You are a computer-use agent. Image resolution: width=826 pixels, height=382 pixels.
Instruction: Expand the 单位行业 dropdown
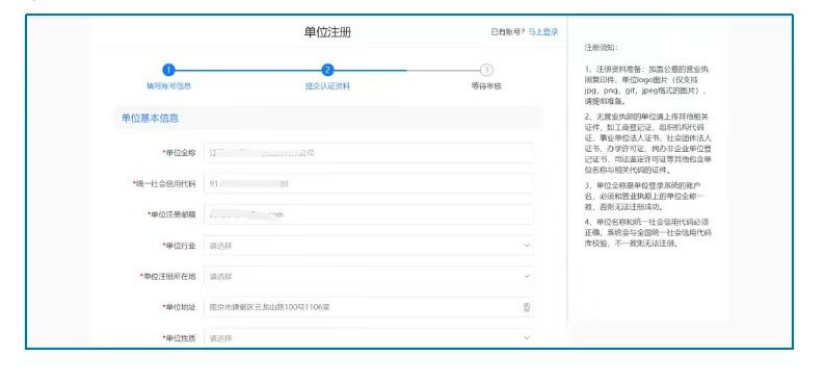point(369,246)
